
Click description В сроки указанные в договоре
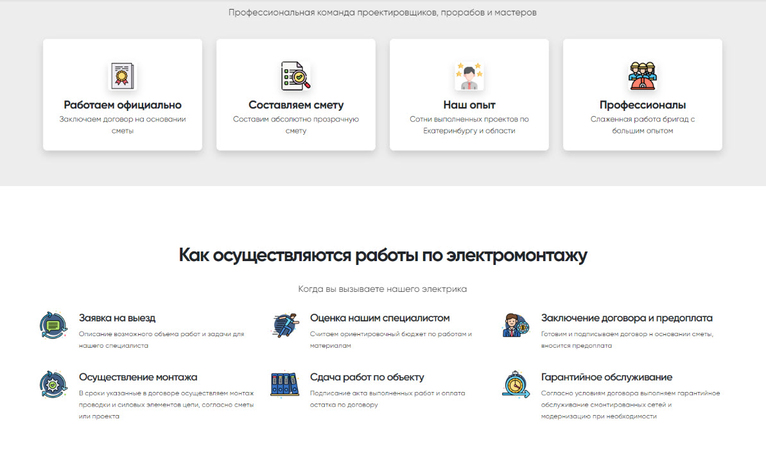click(x=166, y=405)
